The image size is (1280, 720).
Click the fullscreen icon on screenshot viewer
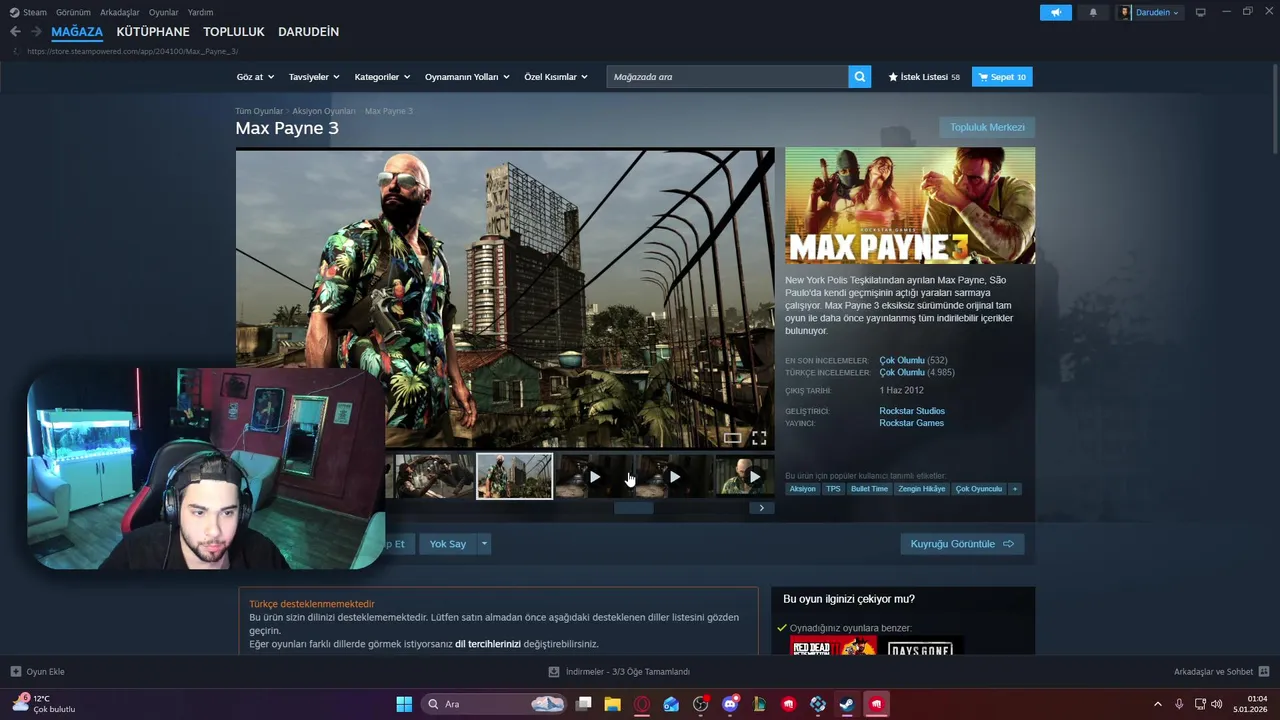click(x=759, y=438)
